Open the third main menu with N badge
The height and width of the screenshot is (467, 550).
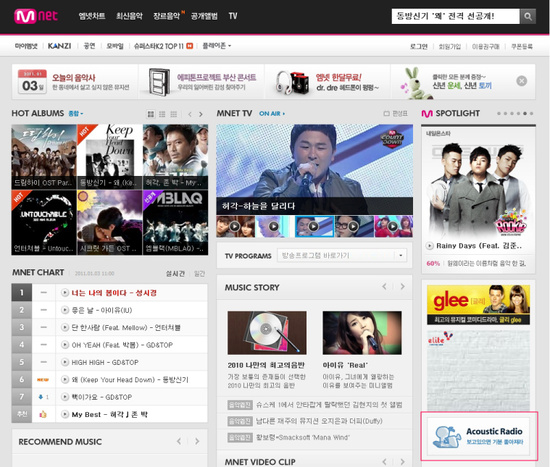pos(168,16)
